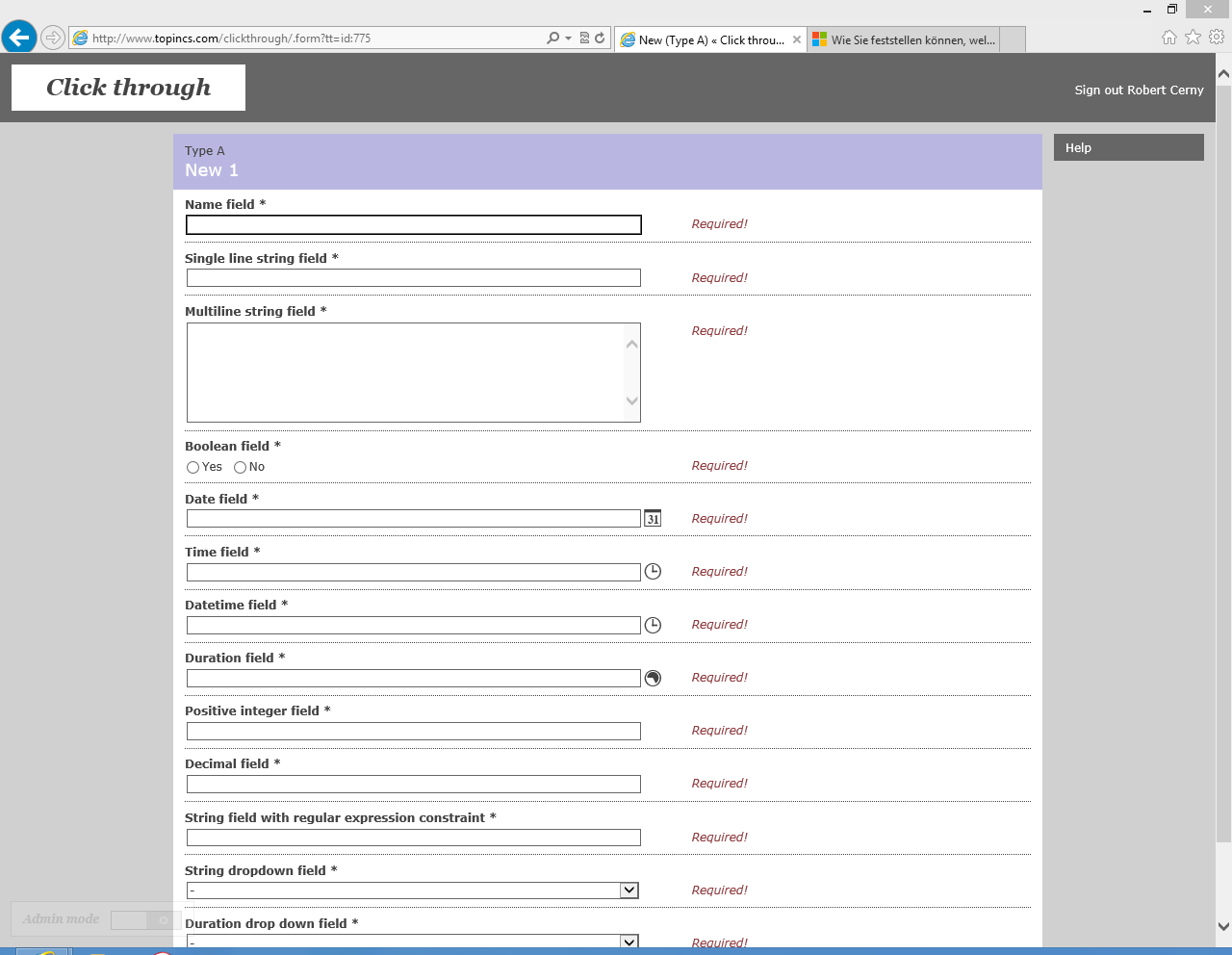Viewport: 1232px width, 955px height.
Task: Open the Date field calendar picker icon
Action: pos(653,519)
